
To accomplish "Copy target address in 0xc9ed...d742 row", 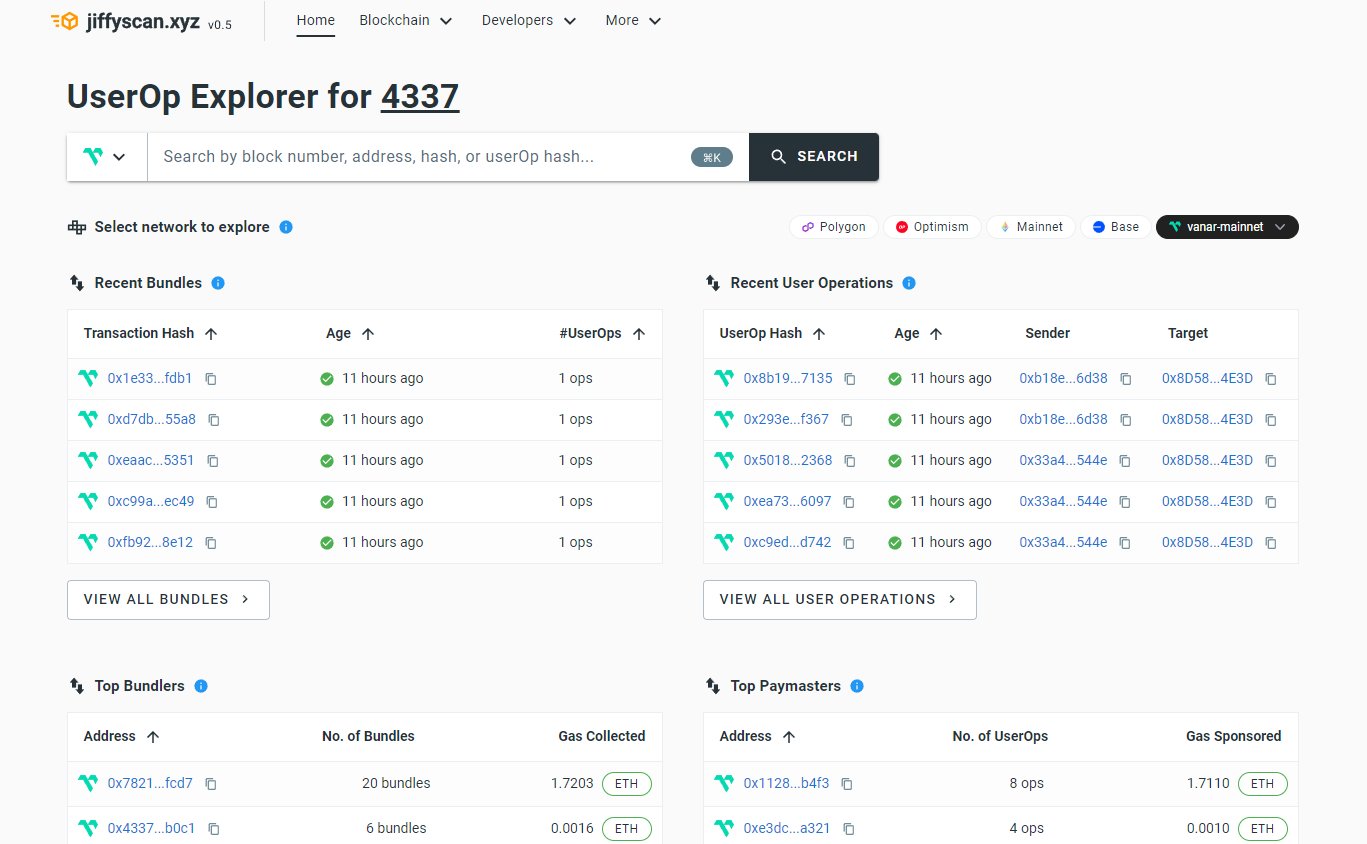I will 1271,543.
